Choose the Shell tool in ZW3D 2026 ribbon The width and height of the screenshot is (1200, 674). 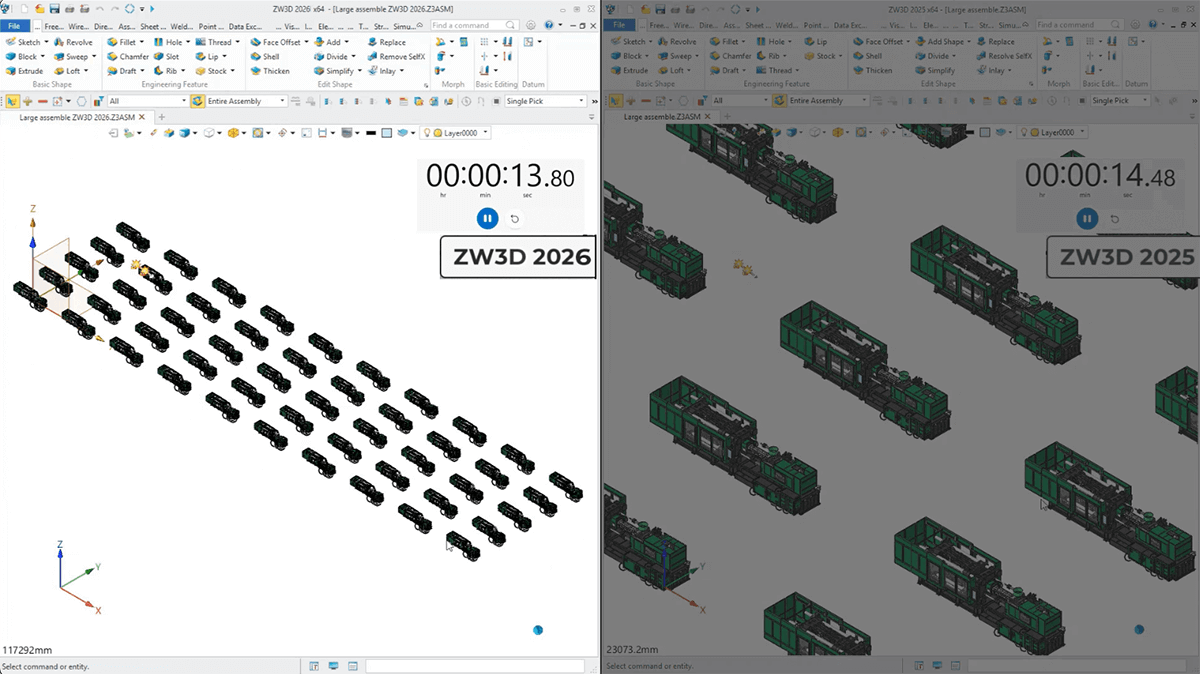click(x=270, y=57)
